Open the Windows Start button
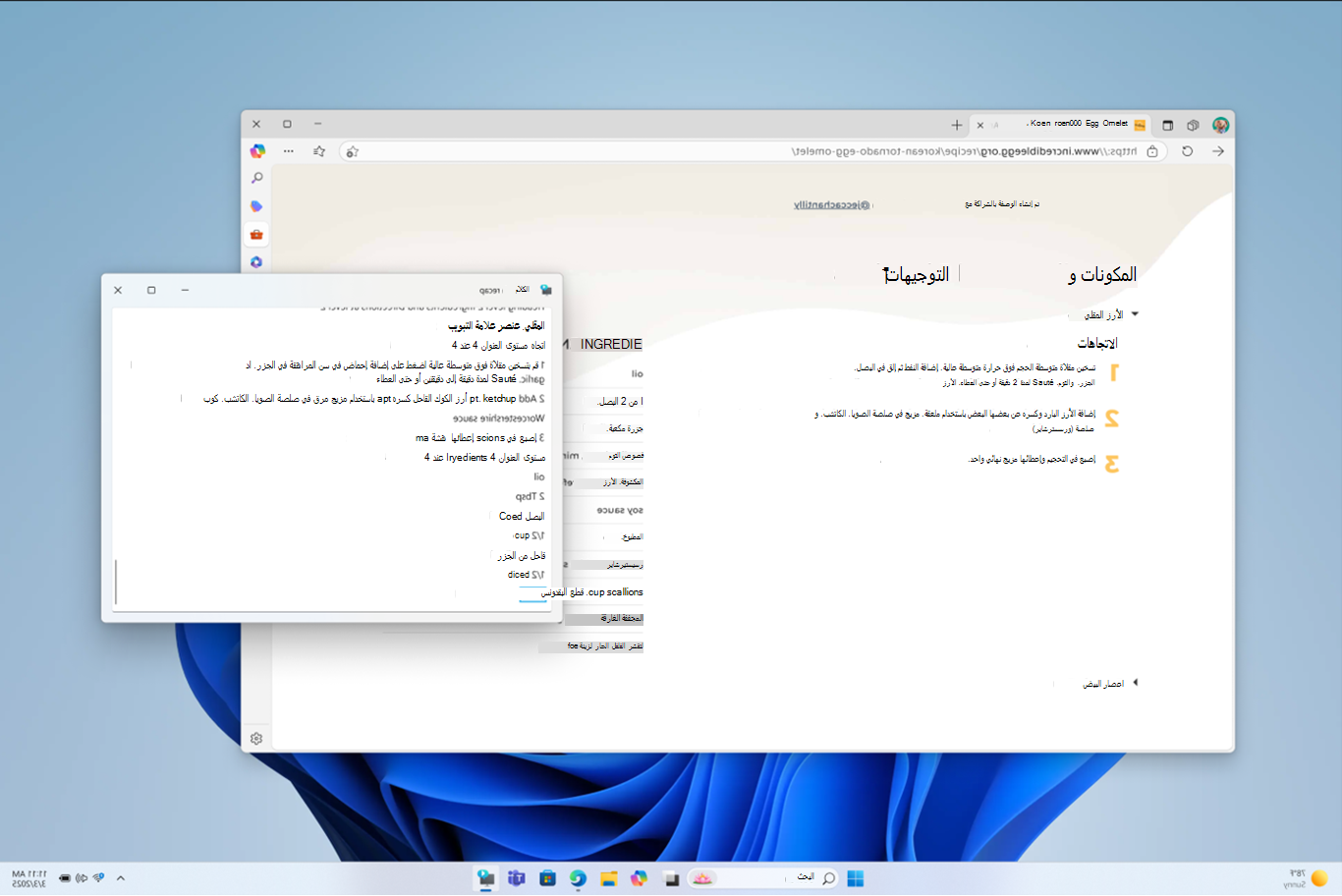 pyautogui.click(x=856, y=878)
